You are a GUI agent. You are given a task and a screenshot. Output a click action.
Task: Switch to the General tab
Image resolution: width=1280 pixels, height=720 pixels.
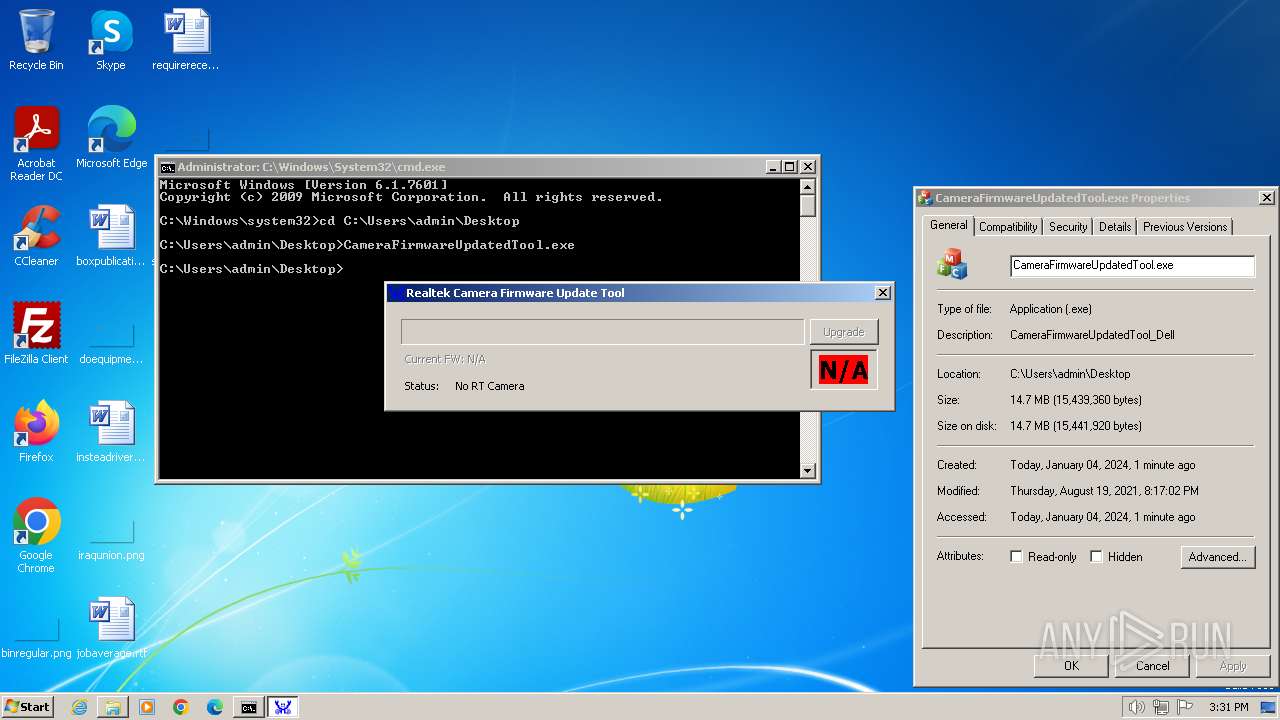948,225
